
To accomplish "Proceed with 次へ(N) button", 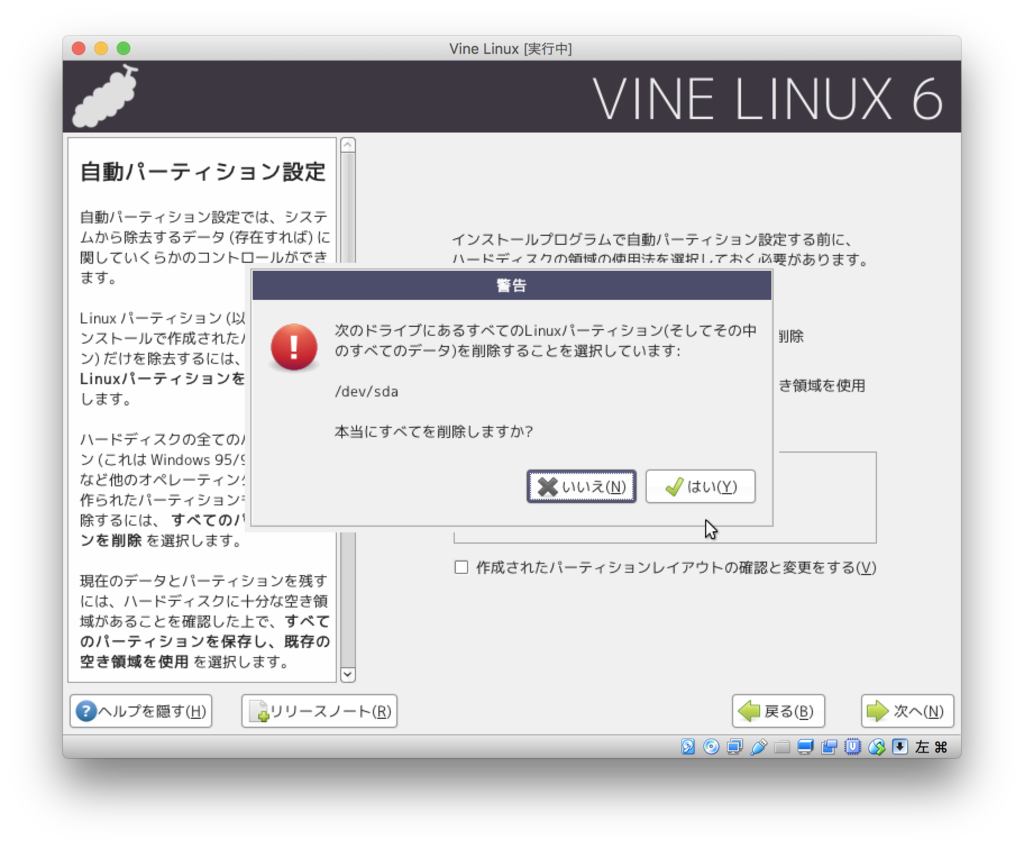I will [x=907, y=711].
